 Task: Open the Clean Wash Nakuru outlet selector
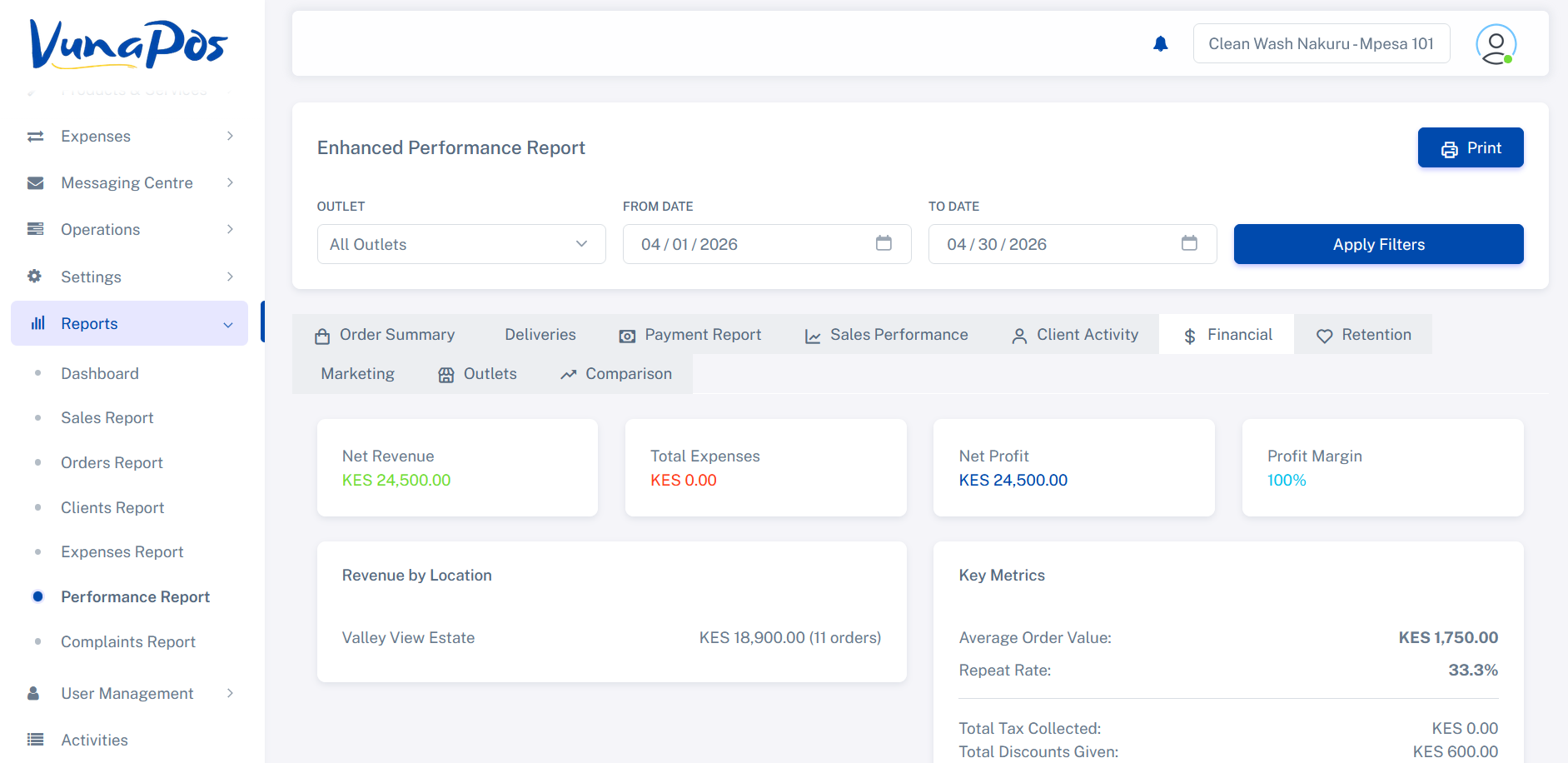[x=1321, y=43]
